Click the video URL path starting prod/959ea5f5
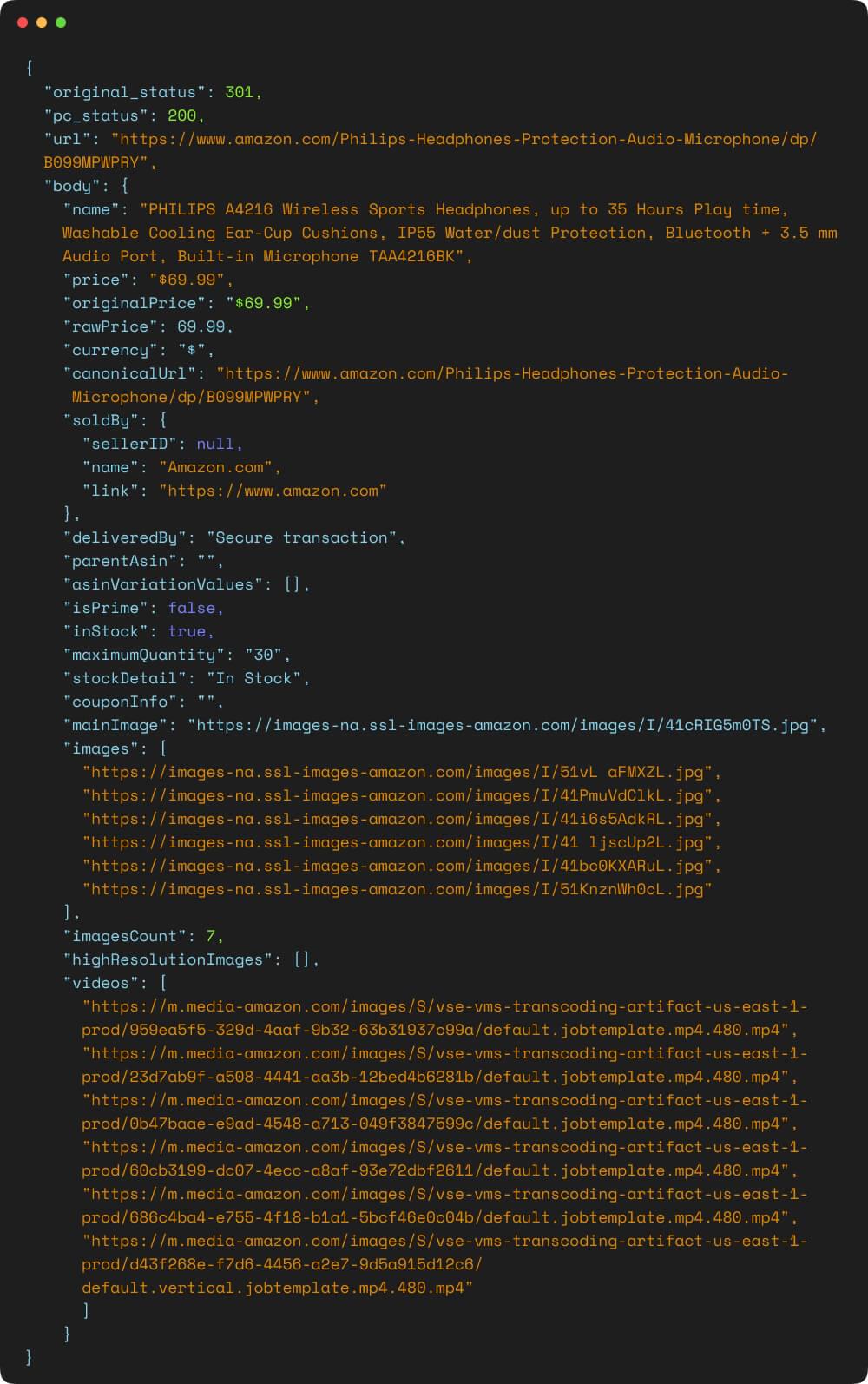868x1384 pixels. pos(436,1030)
